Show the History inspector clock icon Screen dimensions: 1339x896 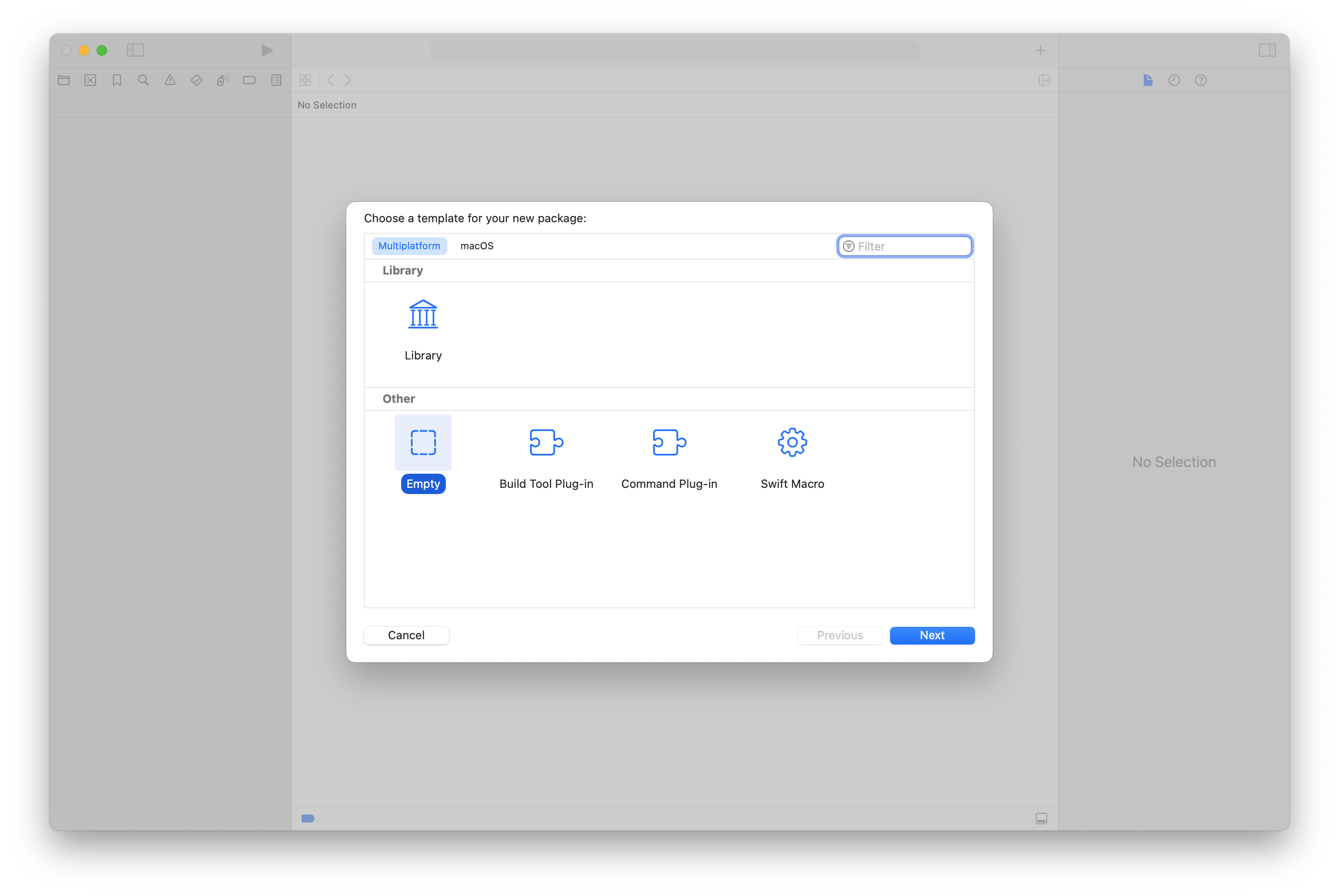(1174, 80)
